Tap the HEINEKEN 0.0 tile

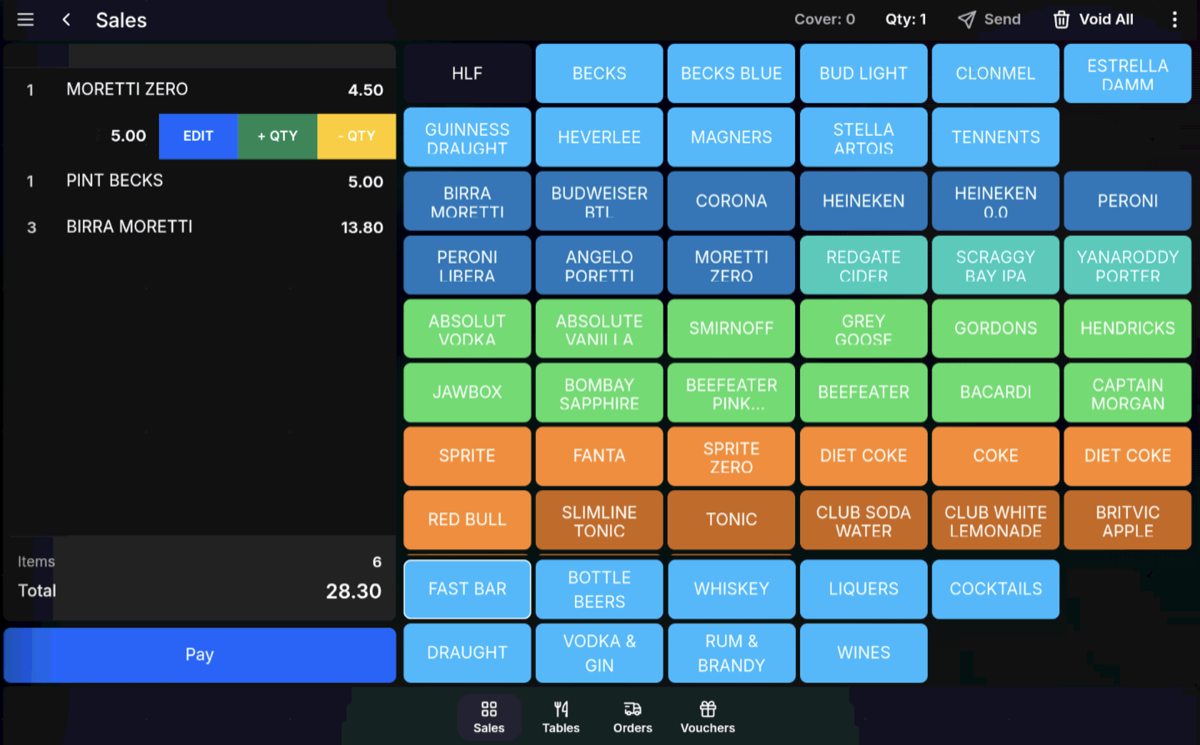[995, 201]
